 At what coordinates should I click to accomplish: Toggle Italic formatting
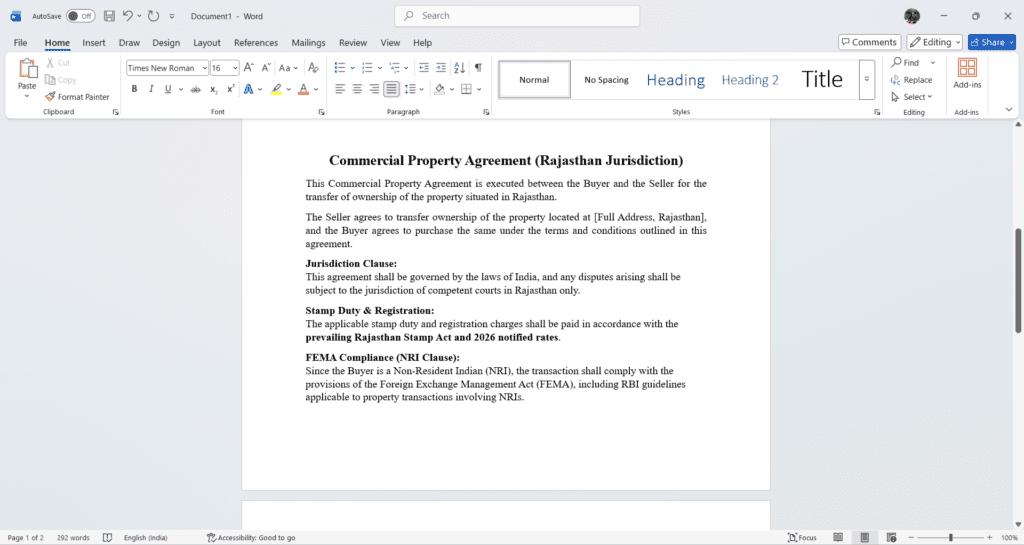(151, 89)
